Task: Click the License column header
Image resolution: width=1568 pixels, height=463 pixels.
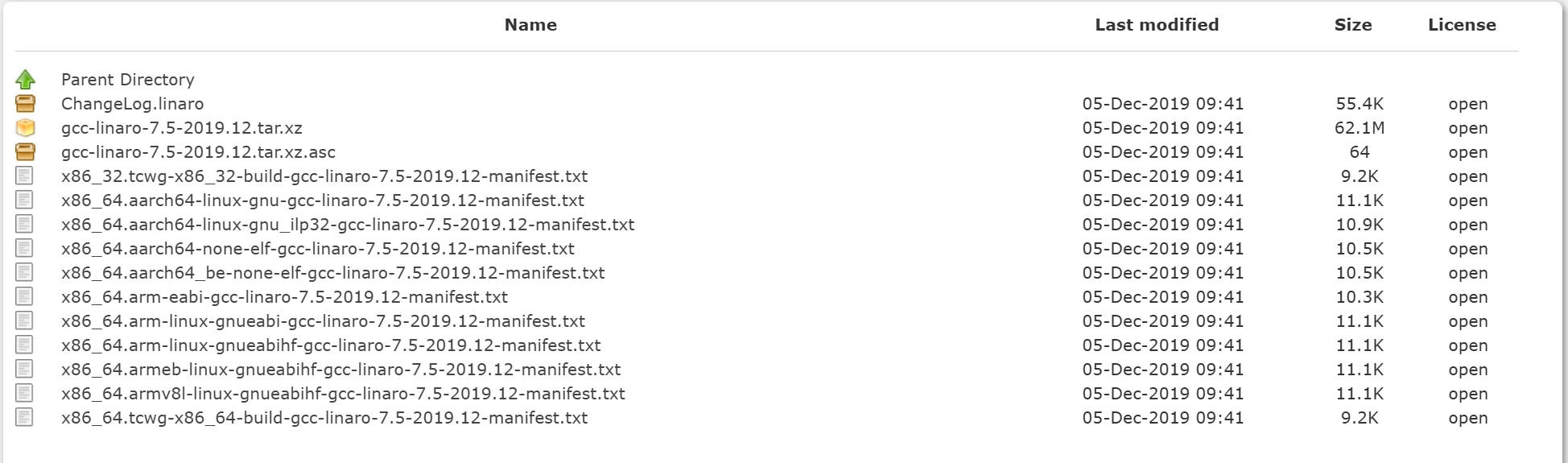Action: coord(1461,25)
